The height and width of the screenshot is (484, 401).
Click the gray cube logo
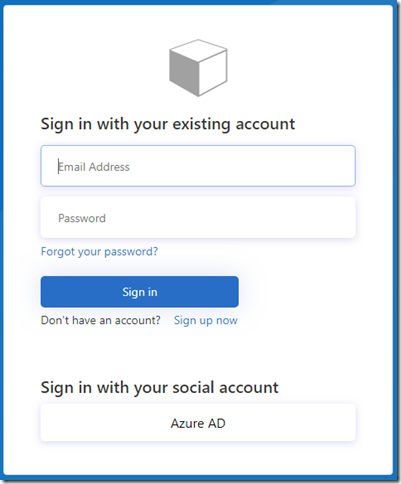pos(198,68)
